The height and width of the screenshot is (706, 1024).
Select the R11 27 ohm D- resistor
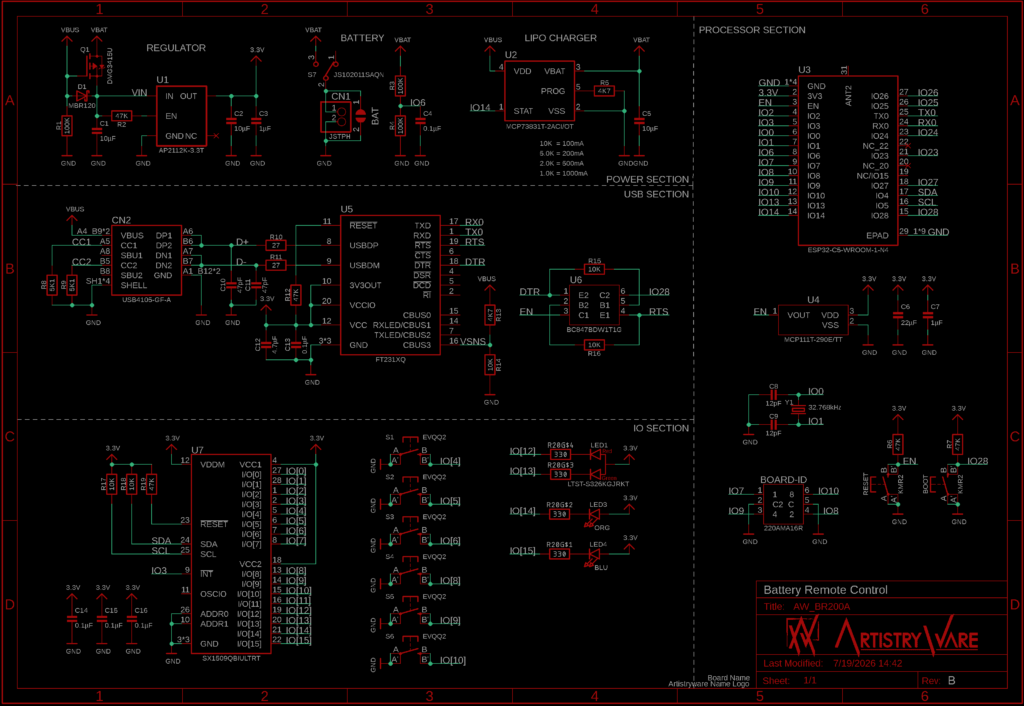[x=276, y=265]
